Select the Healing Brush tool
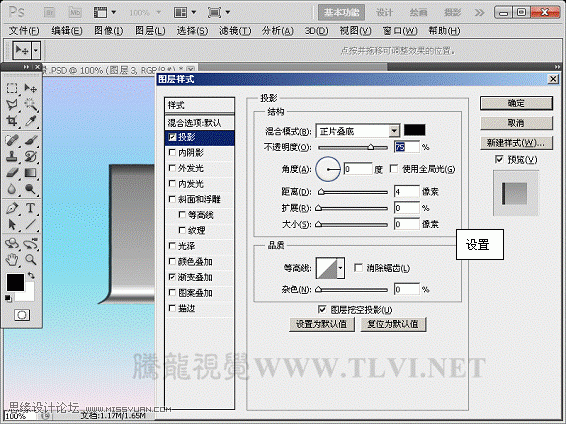The width and height of the screenshot is (566, 424). click(x=12, y=140)
